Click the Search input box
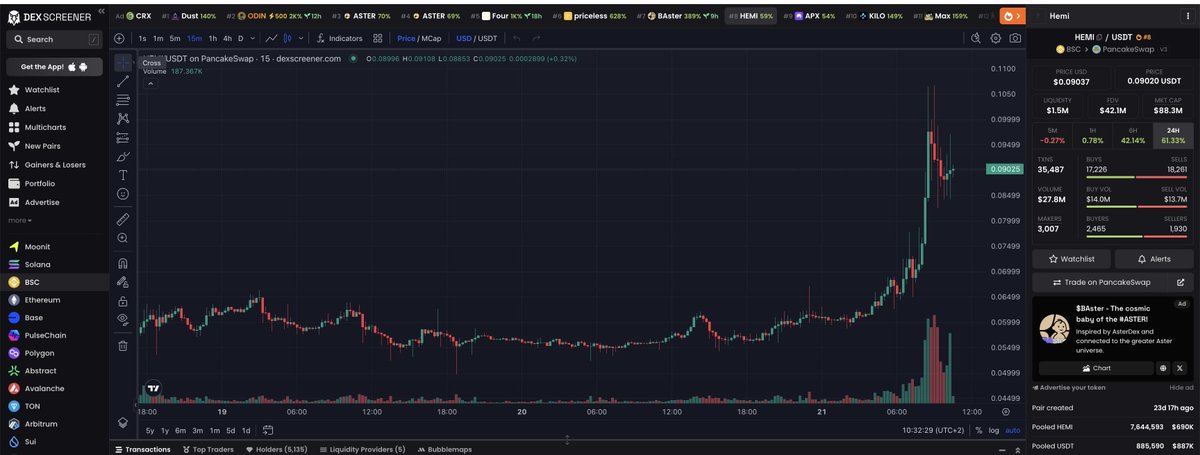The height and width of the screenshot is (455, 1200). coord(54,39)
